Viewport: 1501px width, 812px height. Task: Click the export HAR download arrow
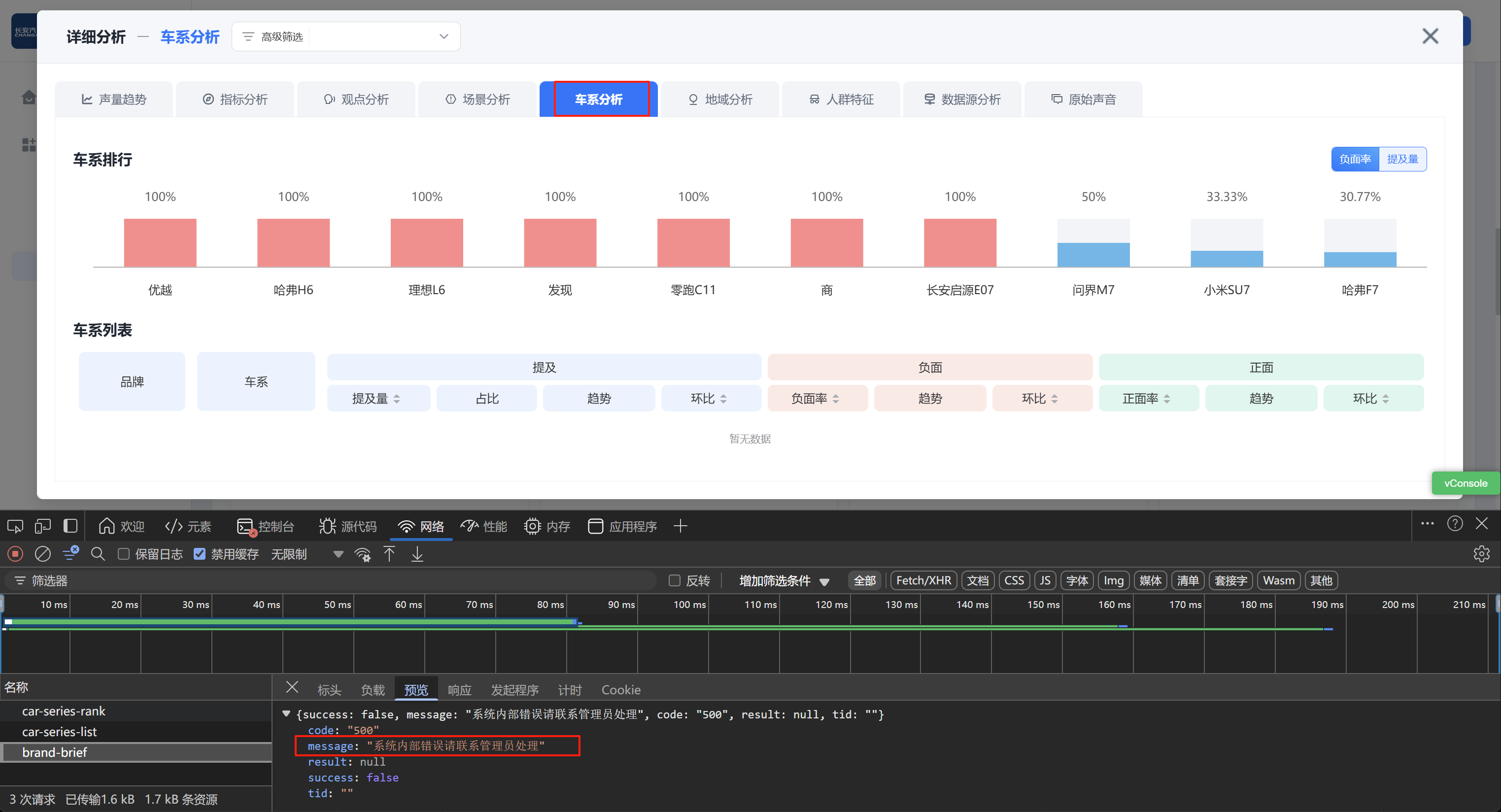pyautogui.click(x=417, y=554)
